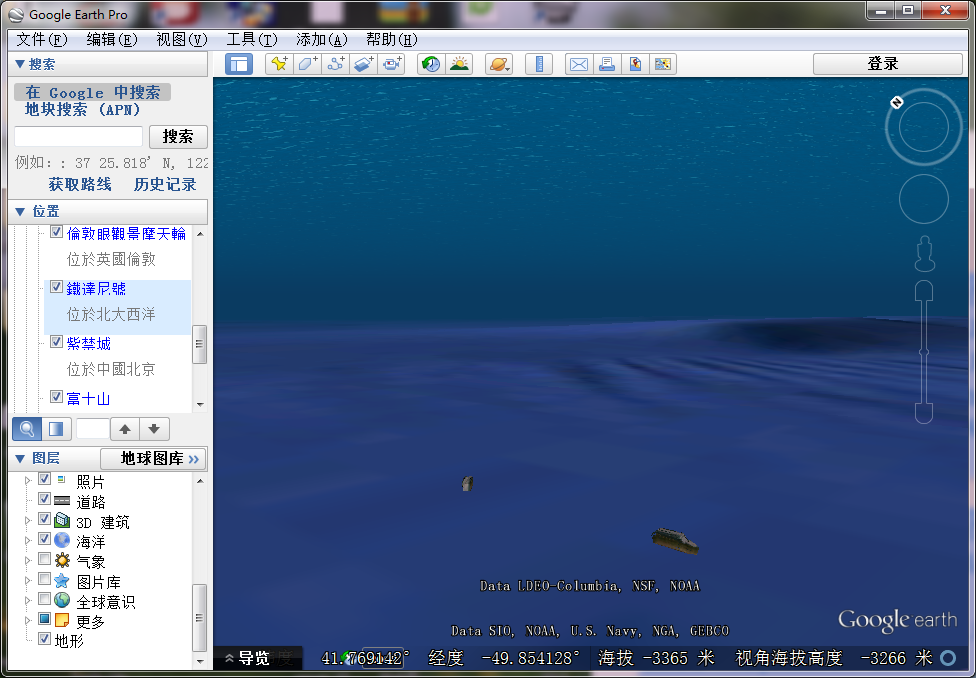Click the zoom slider handle
Screen dimensions: 976x678
click(x=924, y=352)
